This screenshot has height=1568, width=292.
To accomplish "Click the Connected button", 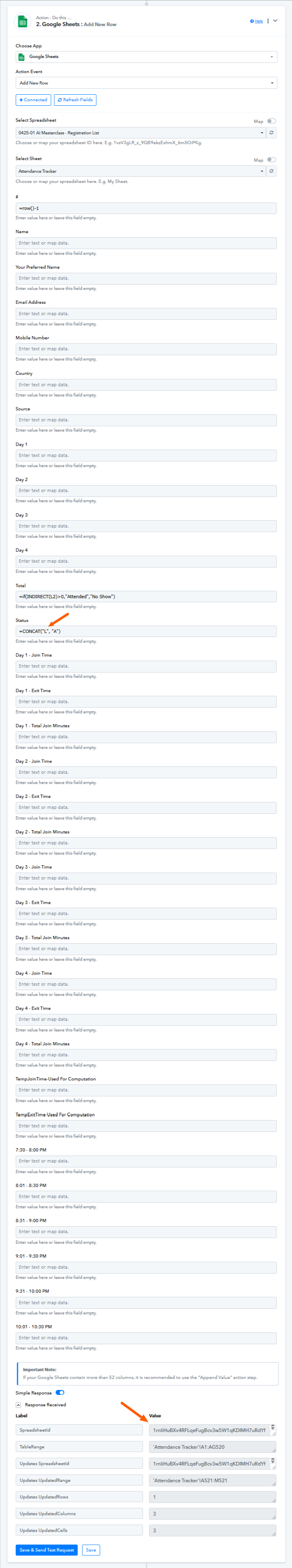I will tap(33, 100).
